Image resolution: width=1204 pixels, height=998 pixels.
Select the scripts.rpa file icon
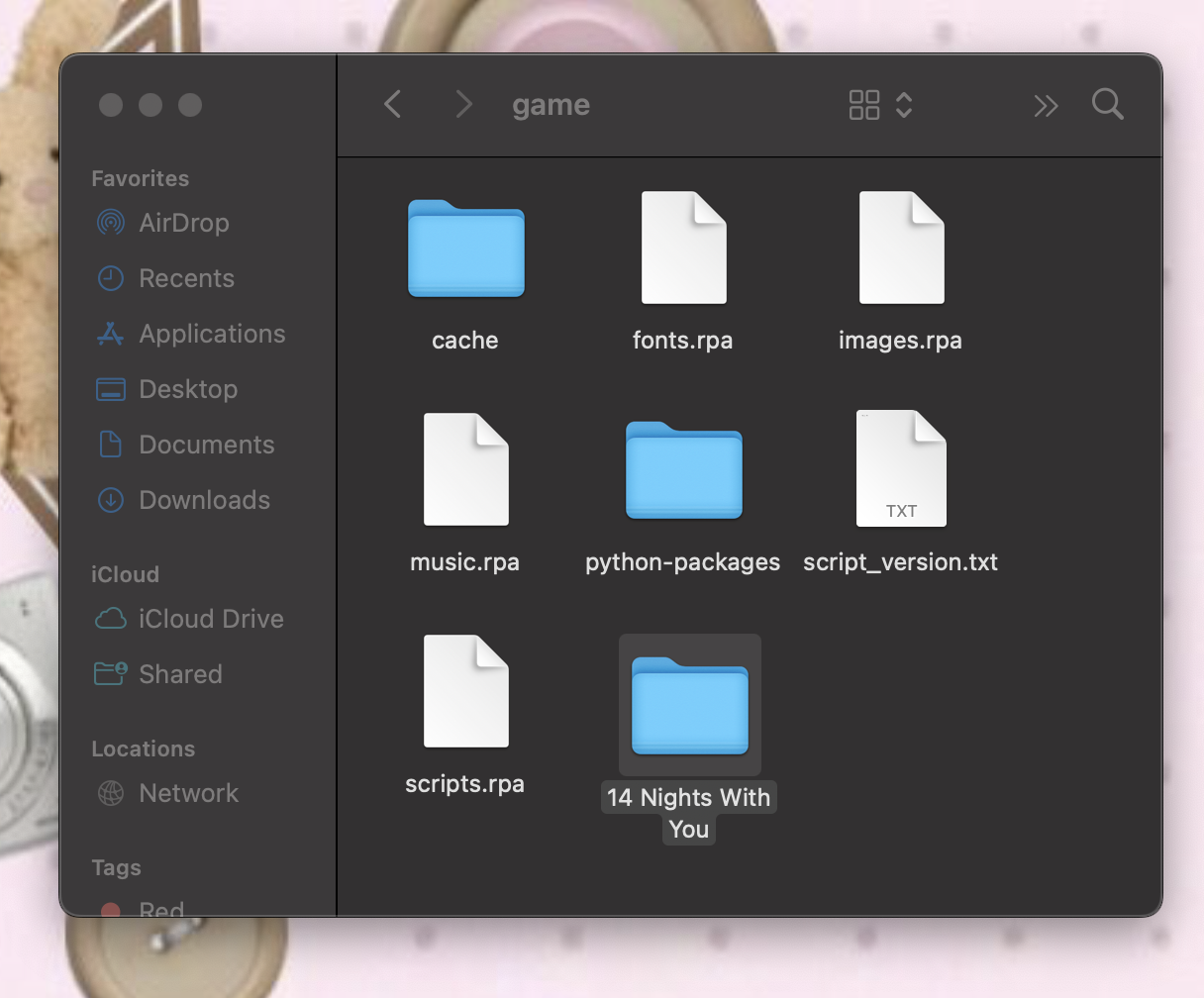click(465, 691)
